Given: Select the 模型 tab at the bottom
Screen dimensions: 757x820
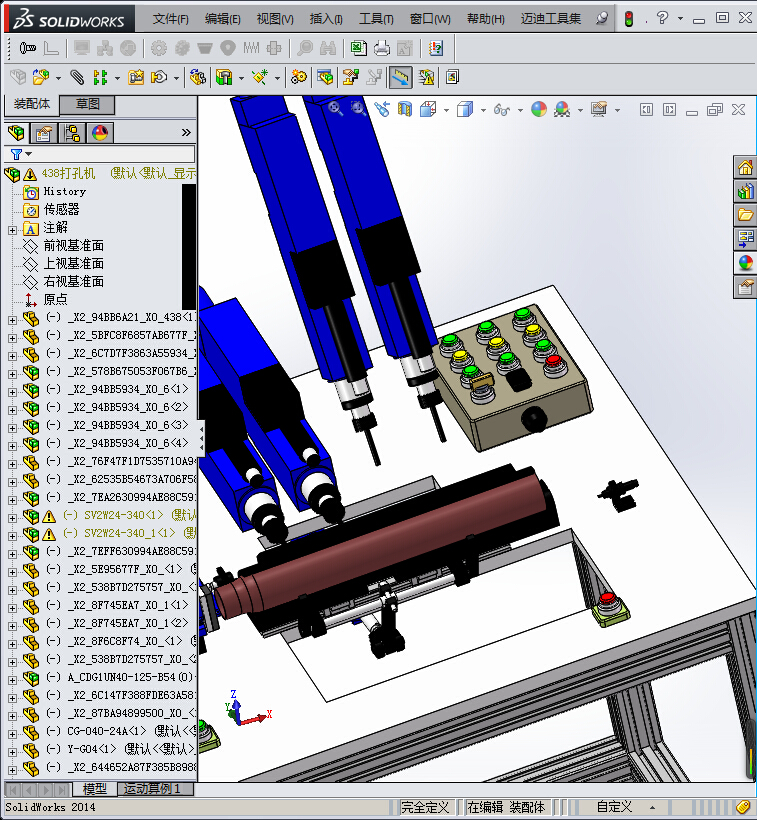Looking at the screenshot, I should 95,789.
